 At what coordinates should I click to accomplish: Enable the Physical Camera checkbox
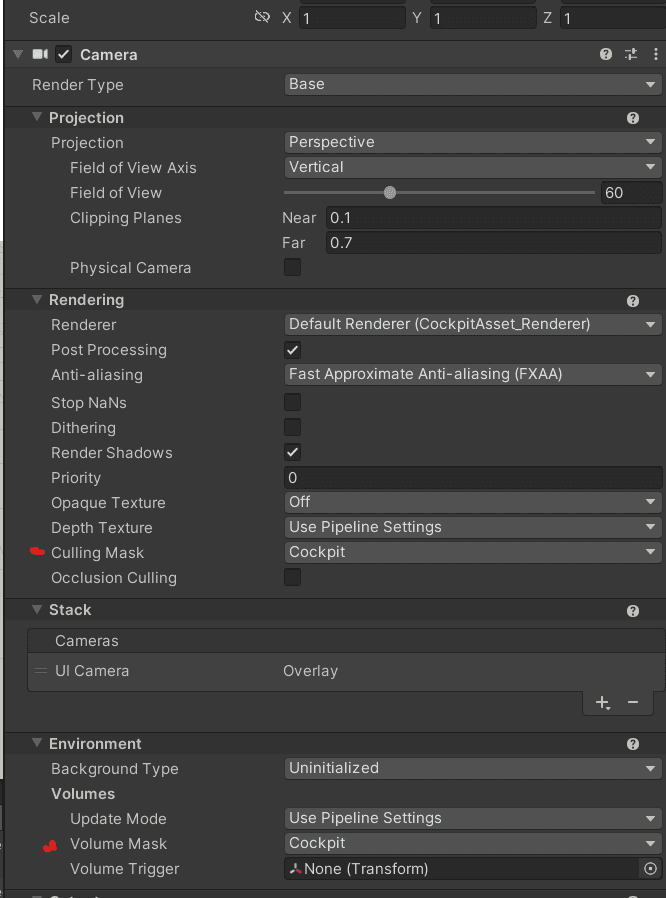coord(293,267)
